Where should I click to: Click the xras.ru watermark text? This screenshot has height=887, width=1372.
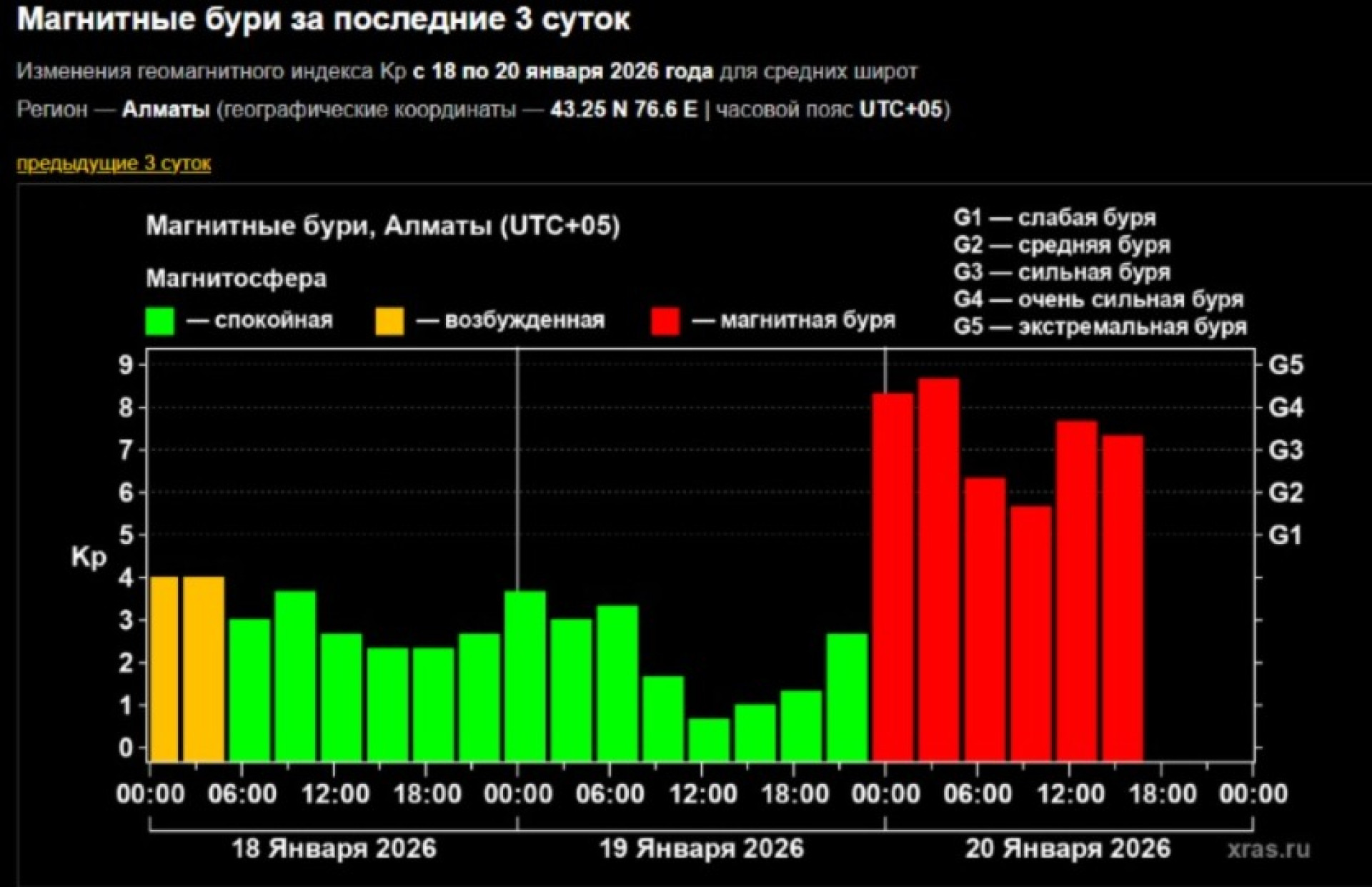(x=1268, y=849)
